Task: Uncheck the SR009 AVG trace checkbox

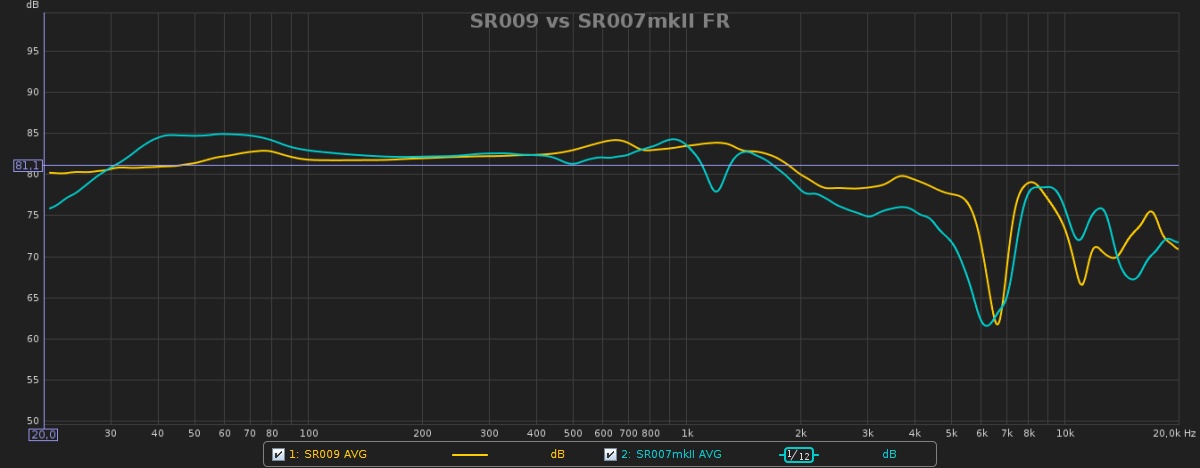Action: click(x=278, y=455)
